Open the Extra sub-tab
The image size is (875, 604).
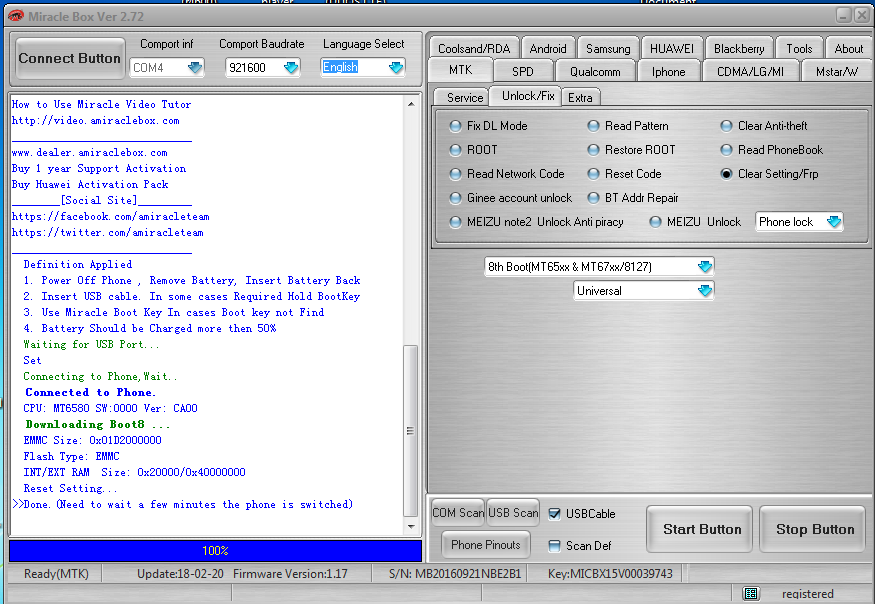(x=580, y=98)
